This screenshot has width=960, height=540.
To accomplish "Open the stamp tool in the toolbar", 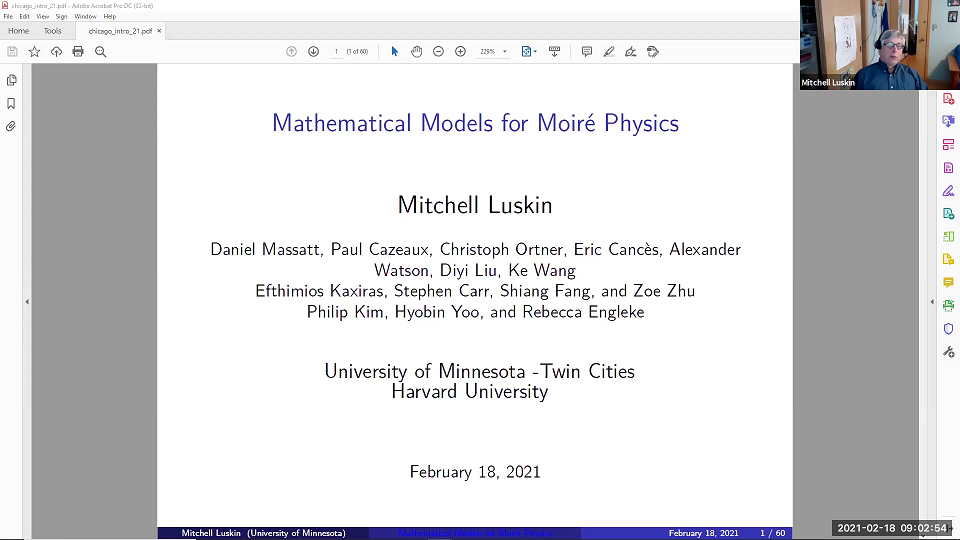I will click(x=653, y=52).
